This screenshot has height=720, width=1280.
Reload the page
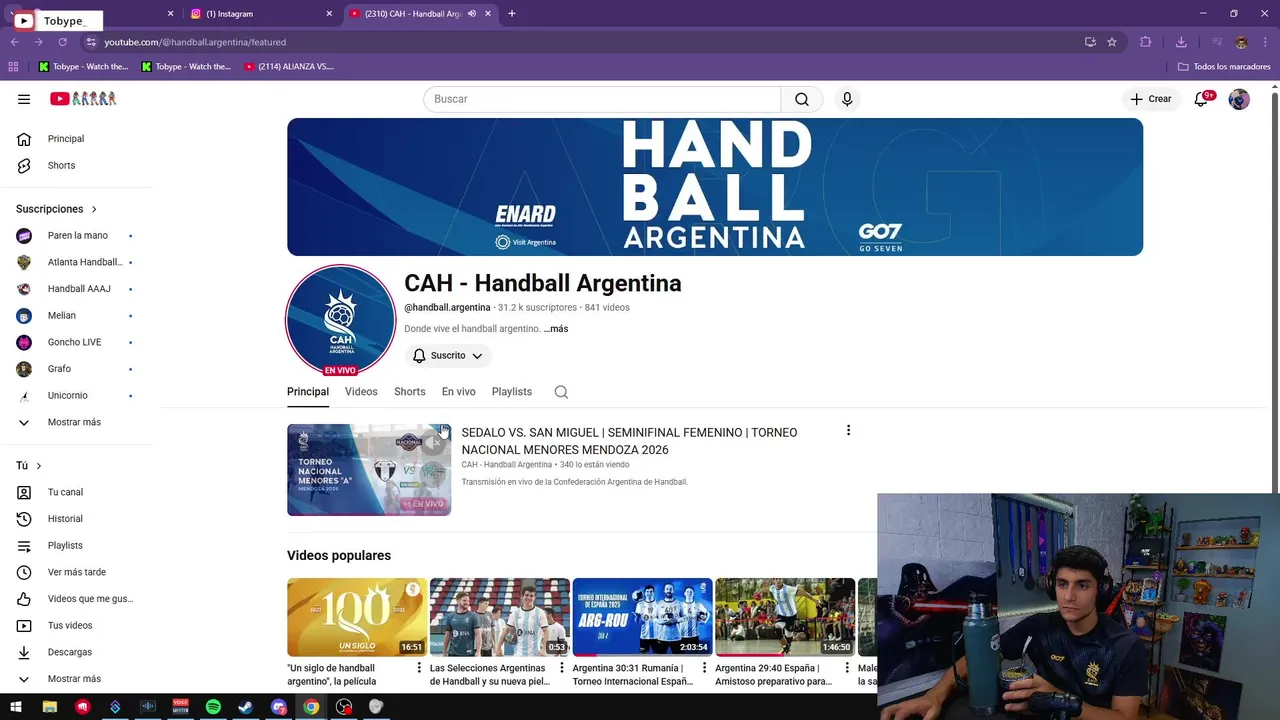click(x=62, y=42)
